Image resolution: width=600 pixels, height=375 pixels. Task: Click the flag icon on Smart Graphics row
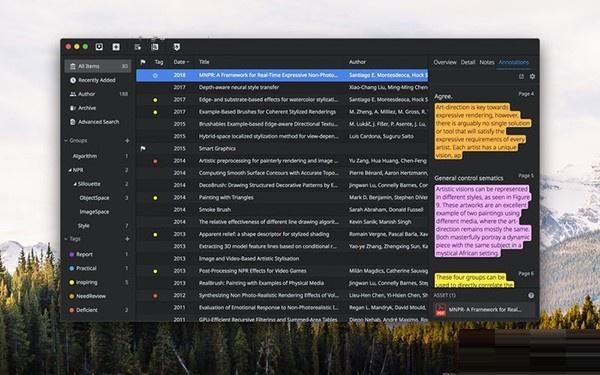(x=143, y=148)
